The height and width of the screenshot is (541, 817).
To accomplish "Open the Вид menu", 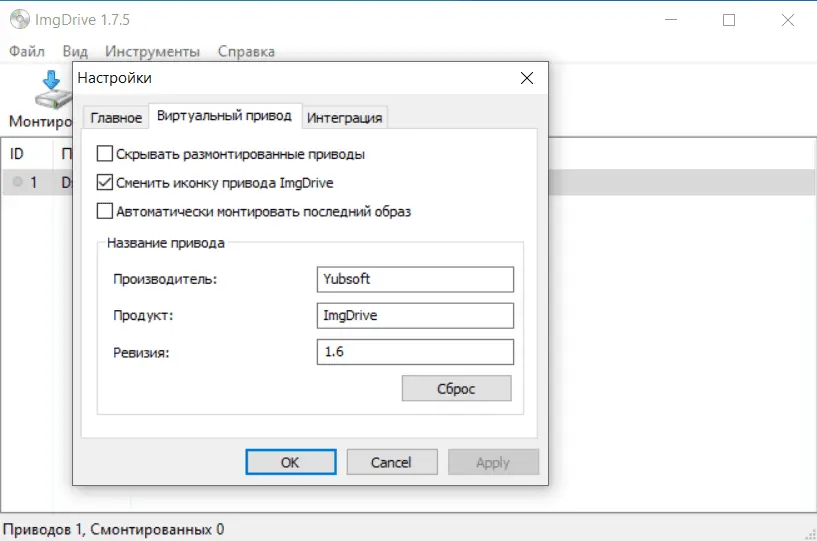I will 75,51.
